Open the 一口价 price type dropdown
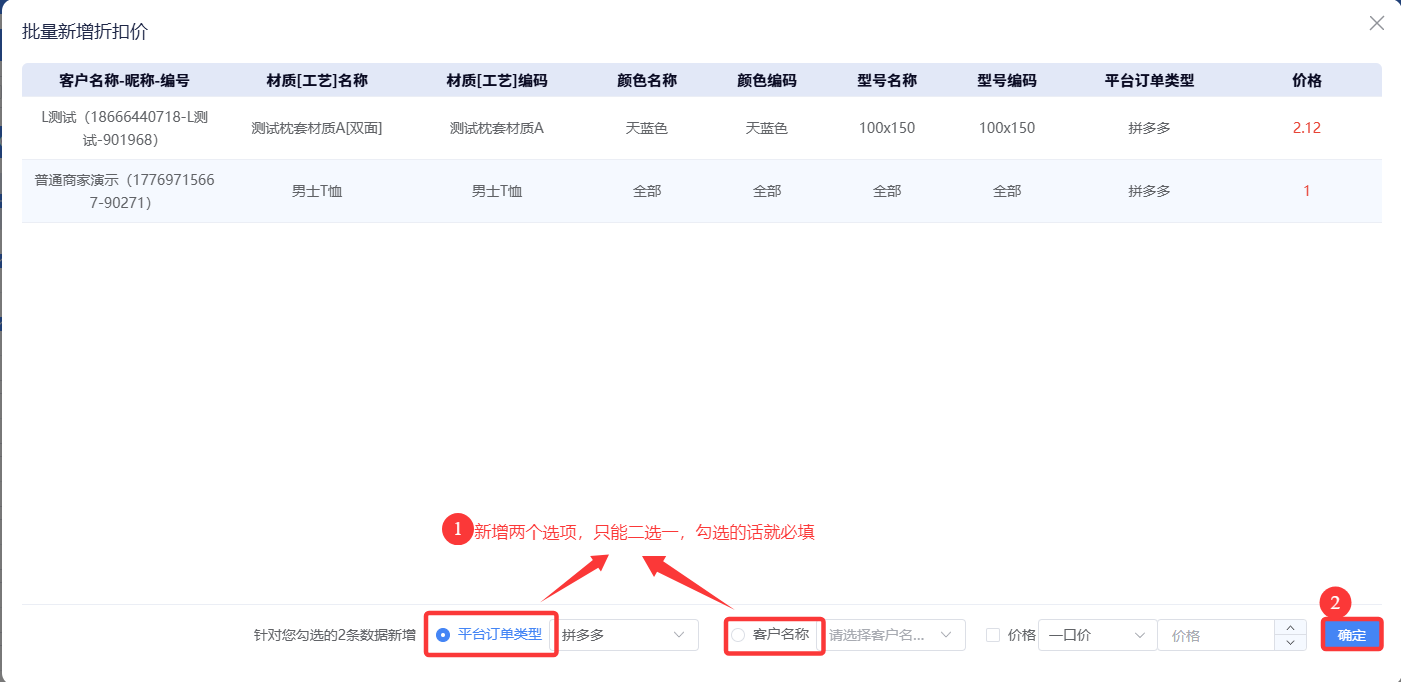Image resolution: width=1401 pixels, height=682 pixels. pos(1097,635)
